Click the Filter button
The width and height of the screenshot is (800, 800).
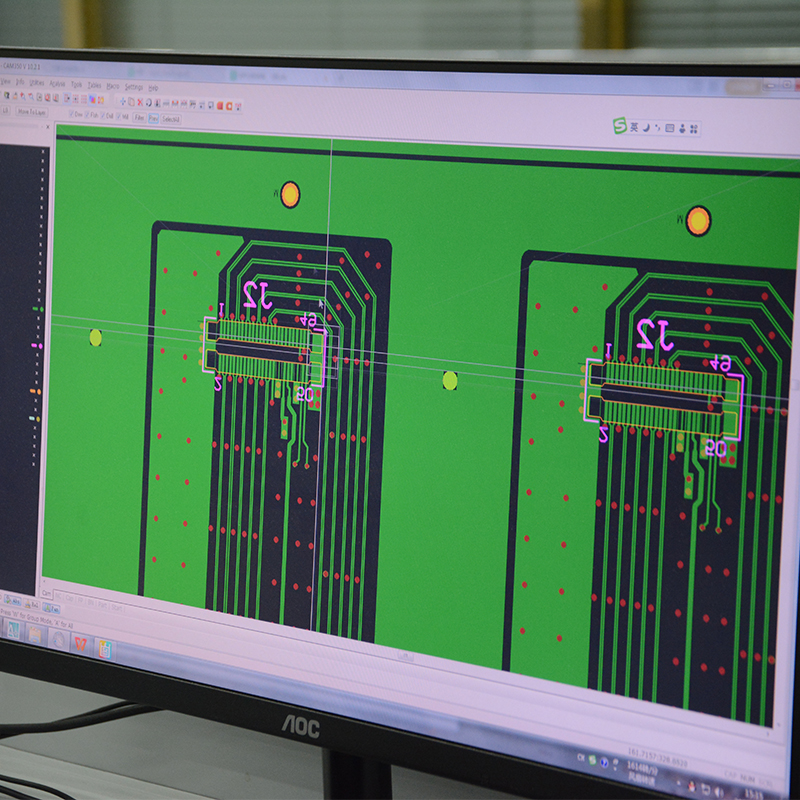pyautogui.click(x=139, y=117)
